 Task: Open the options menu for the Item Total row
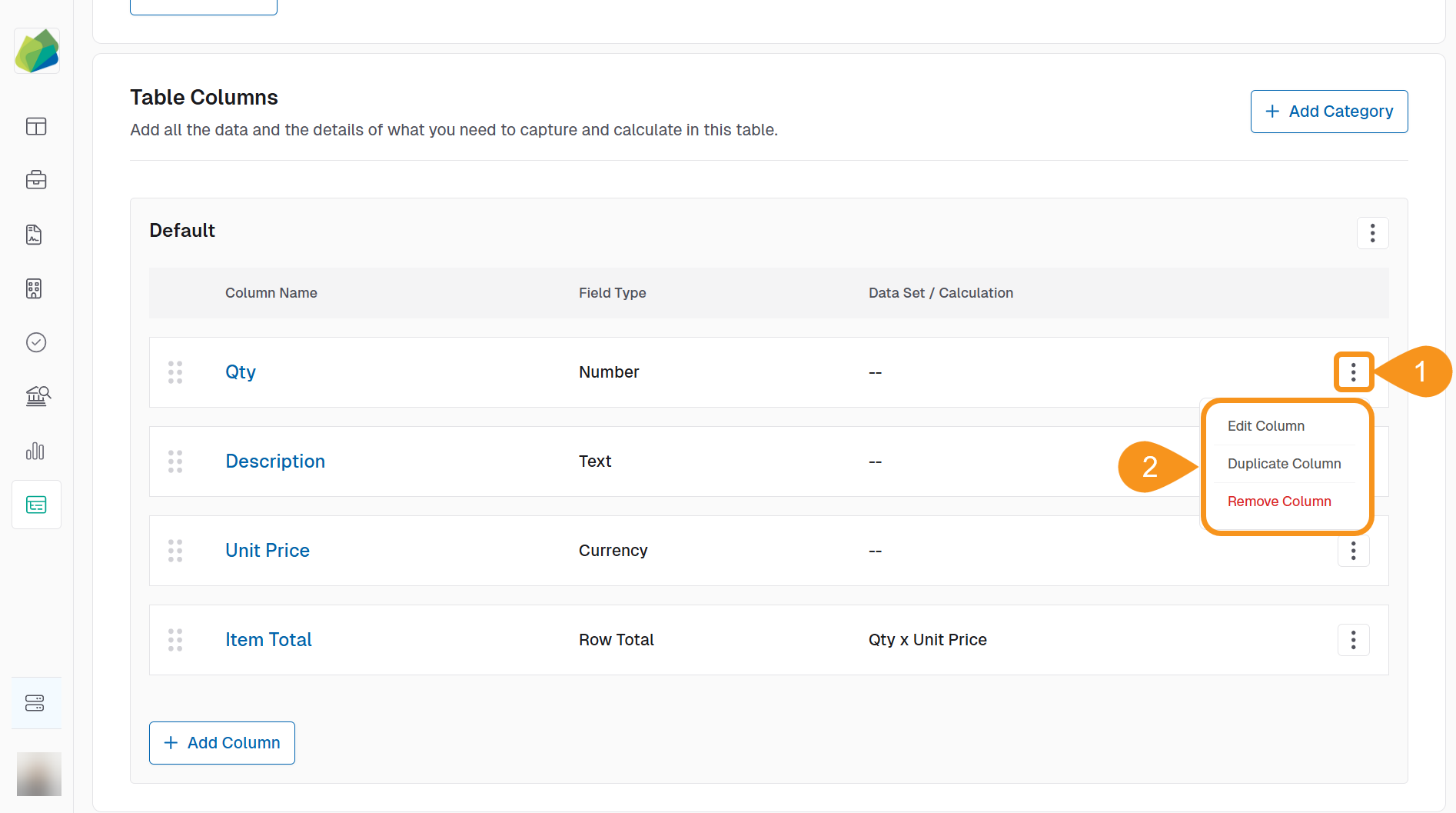[1353, 639]
